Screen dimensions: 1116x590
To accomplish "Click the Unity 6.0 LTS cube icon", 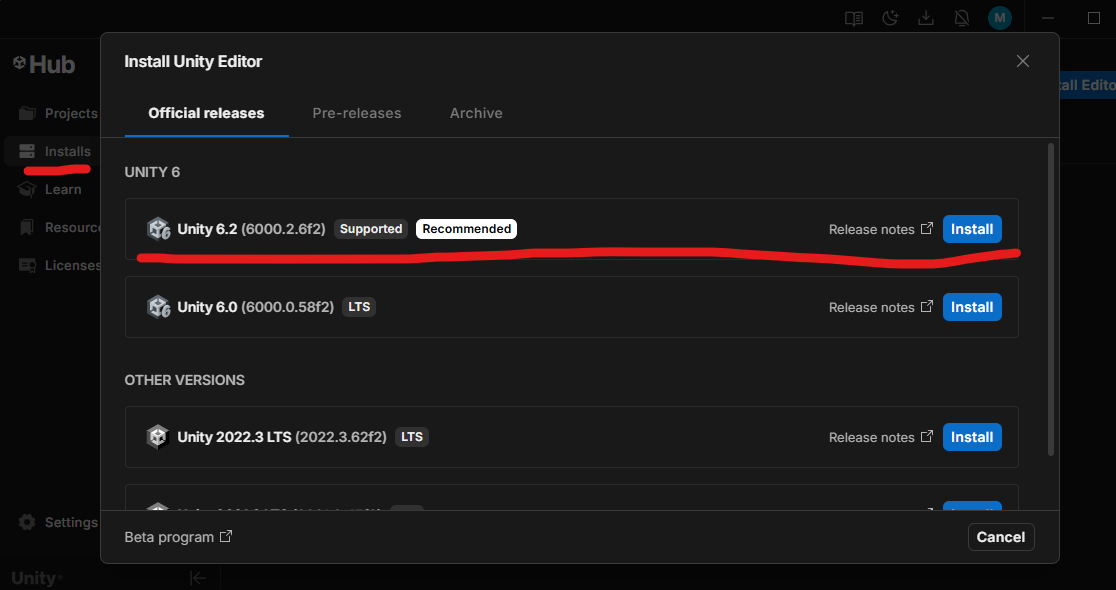I will (x=158, y=307).
